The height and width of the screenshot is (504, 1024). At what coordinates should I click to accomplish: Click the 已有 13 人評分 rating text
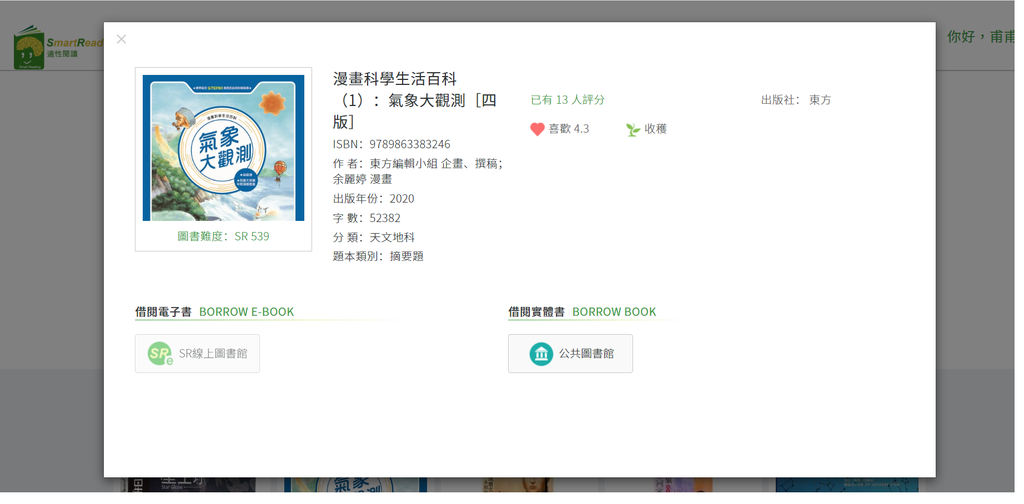coord(568,100)
